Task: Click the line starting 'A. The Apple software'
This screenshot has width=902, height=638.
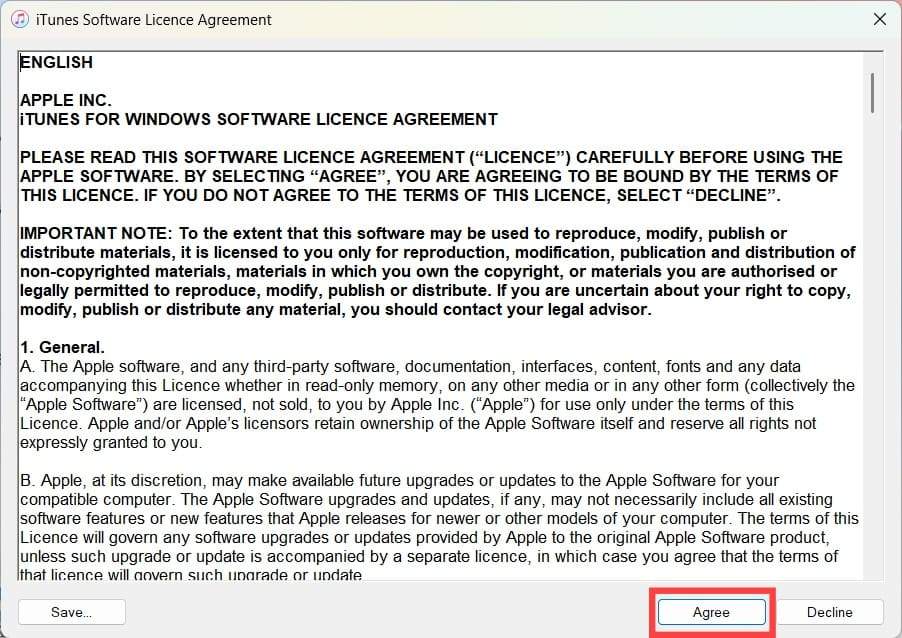Action: (410, 366)
